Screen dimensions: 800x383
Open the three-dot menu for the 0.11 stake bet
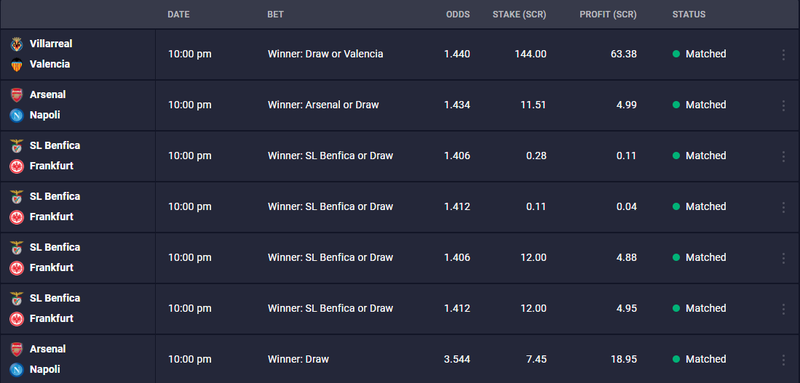[x=784, y=207]
